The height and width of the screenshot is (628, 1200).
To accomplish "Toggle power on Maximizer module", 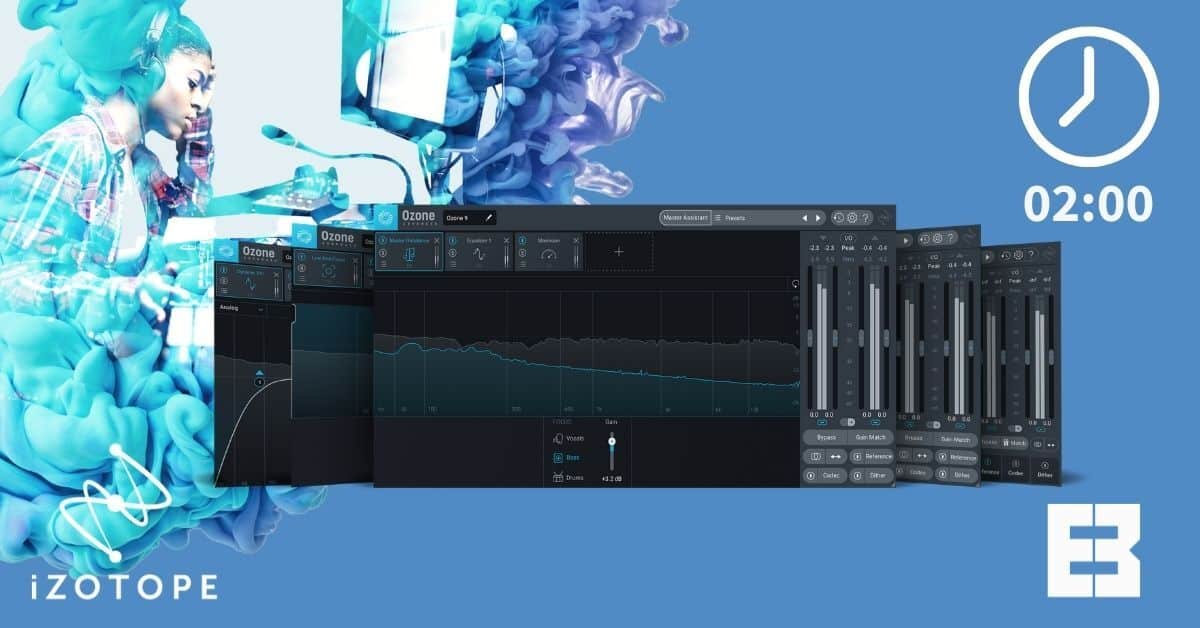I will pyautogui.click(x=522, y=241).
